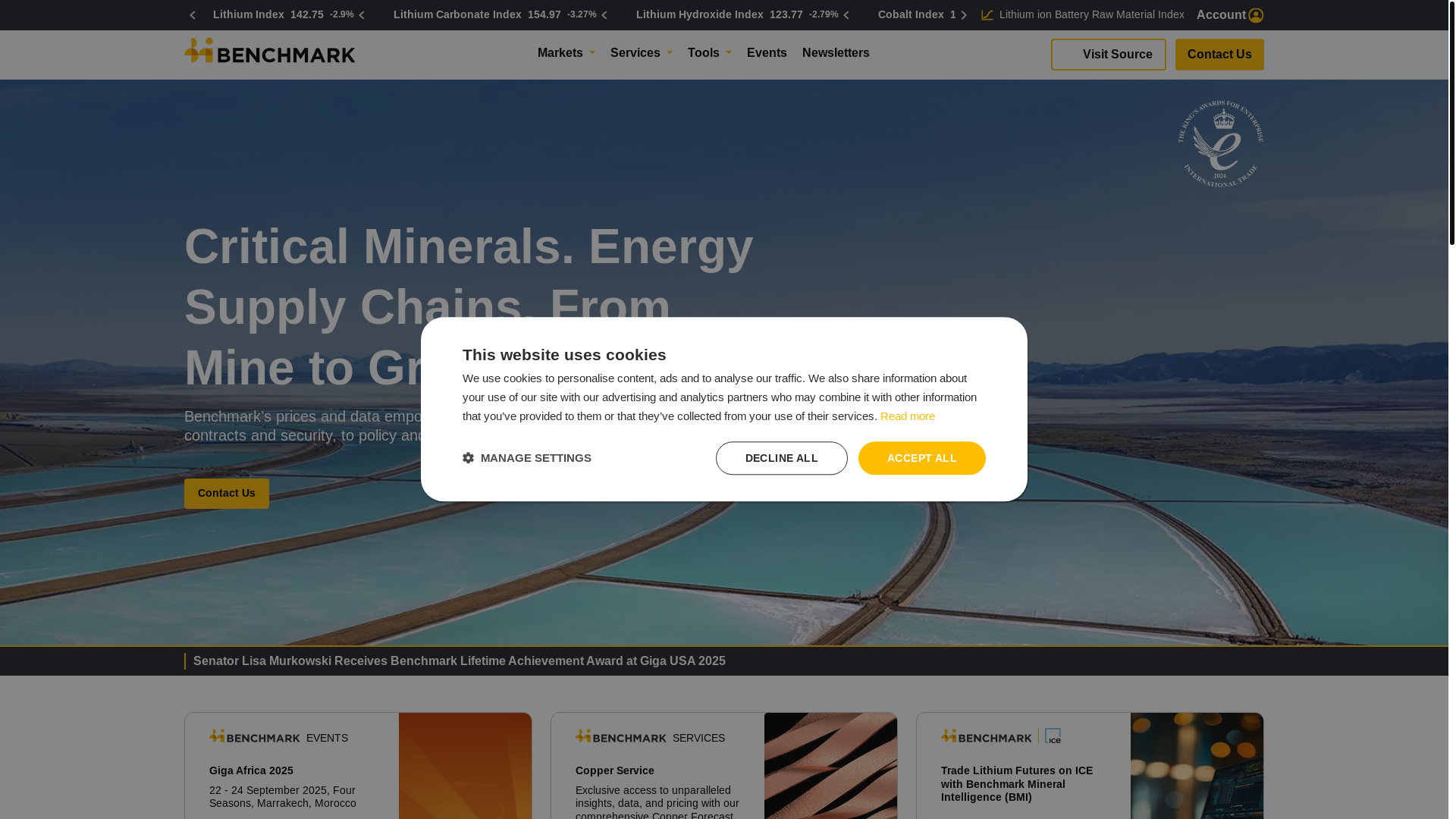
Task: Click the Lithium Carbonate Index ticker entry
Action: [x=494, y=15]
